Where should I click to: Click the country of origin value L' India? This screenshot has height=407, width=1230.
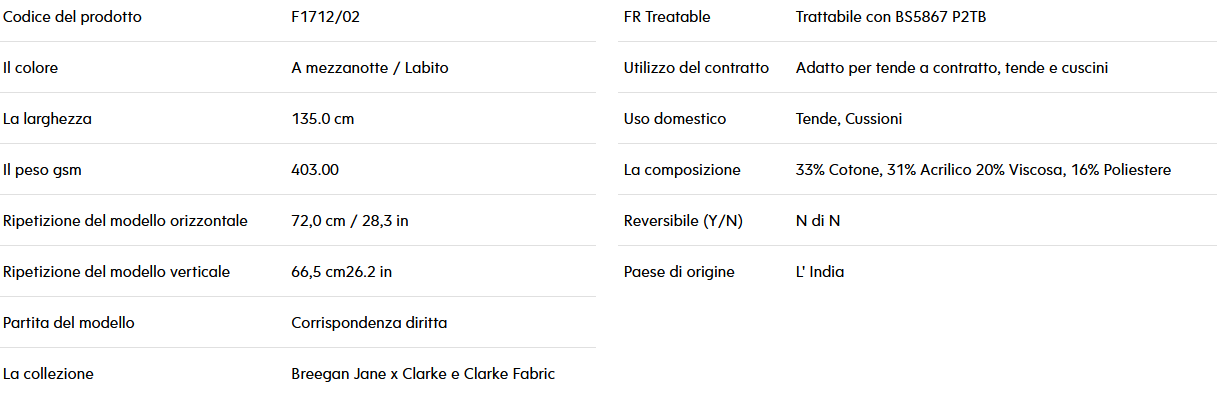820,272
